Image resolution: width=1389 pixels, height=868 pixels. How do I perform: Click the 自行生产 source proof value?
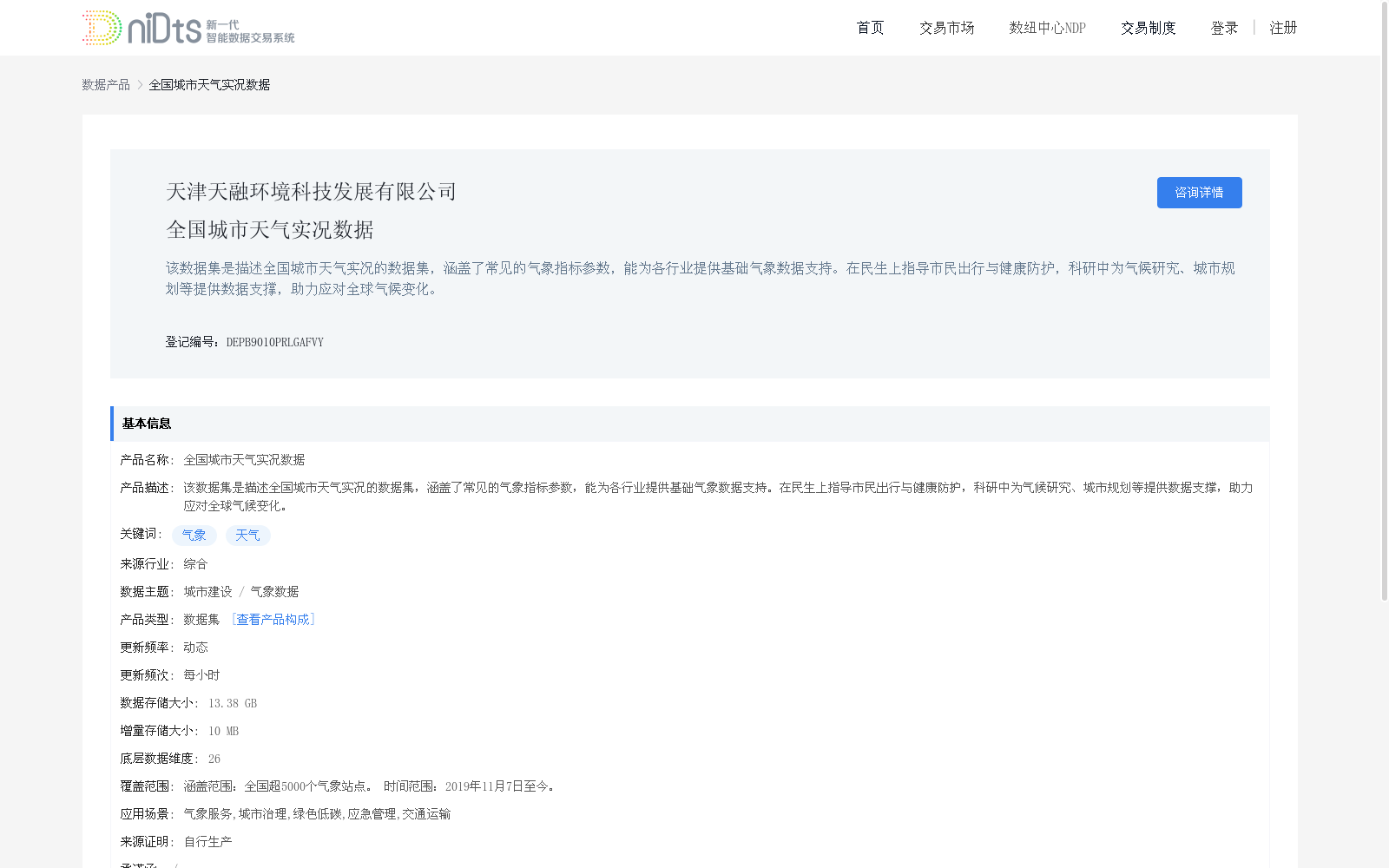click(207, 841)
